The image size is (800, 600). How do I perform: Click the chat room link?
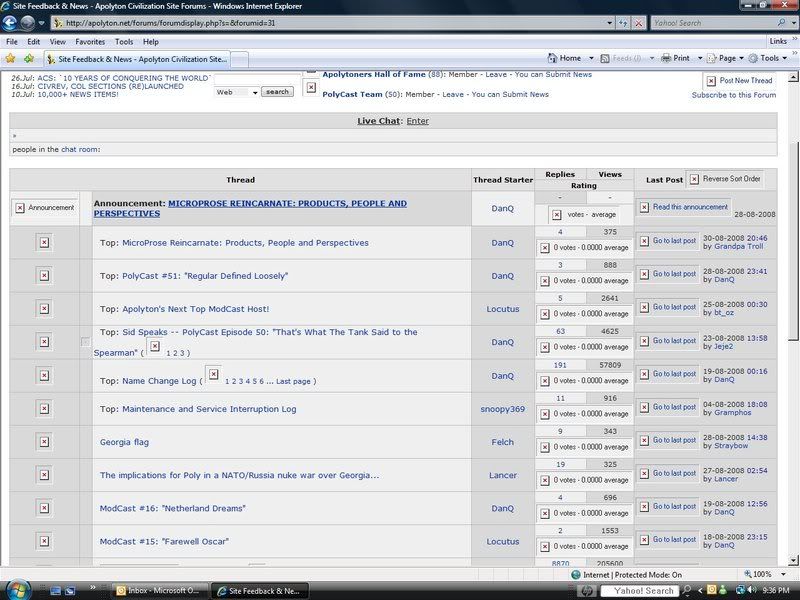(79, 149)
